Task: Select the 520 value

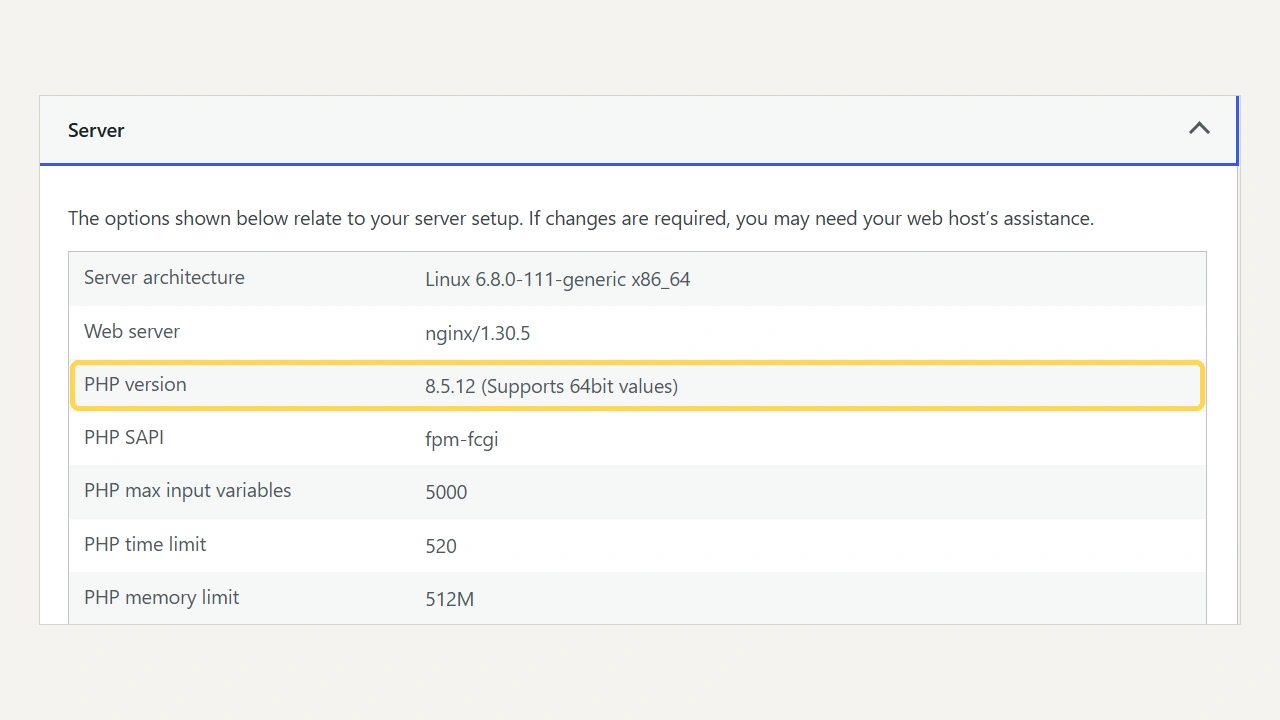Action: point(441,546)
